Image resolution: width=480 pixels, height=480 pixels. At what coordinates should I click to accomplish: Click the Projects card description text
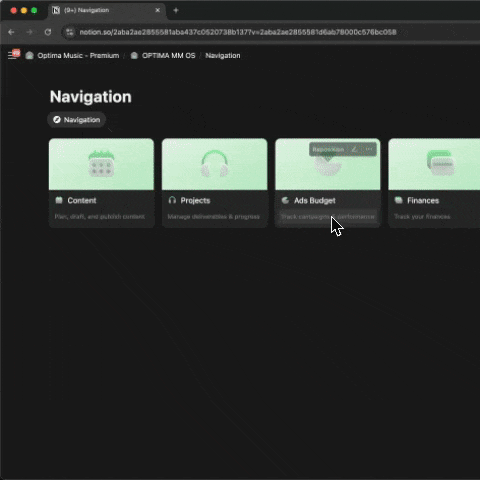tap(213, 217)
